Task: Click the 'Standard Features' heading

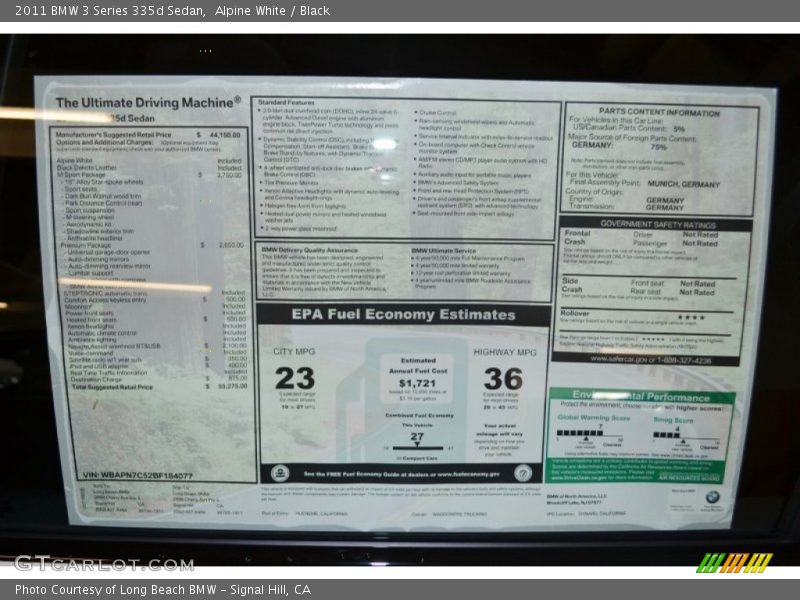Action: pyautogui.click(x=286, y=102)
